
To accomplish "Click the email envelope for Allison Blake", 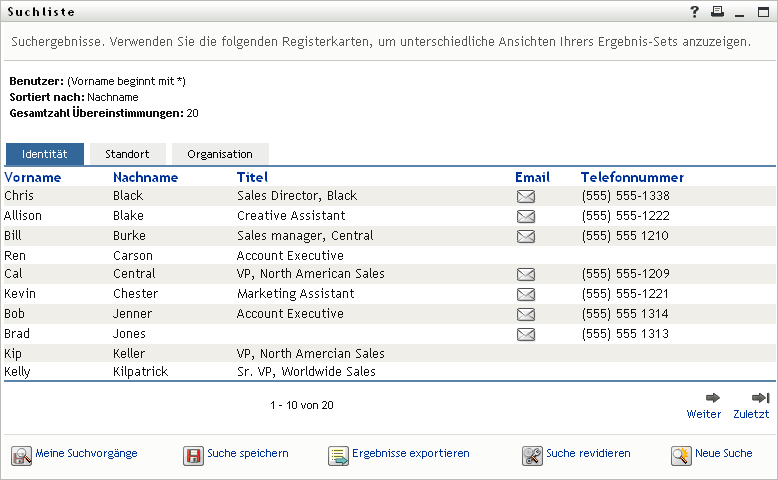I will 525,216.
